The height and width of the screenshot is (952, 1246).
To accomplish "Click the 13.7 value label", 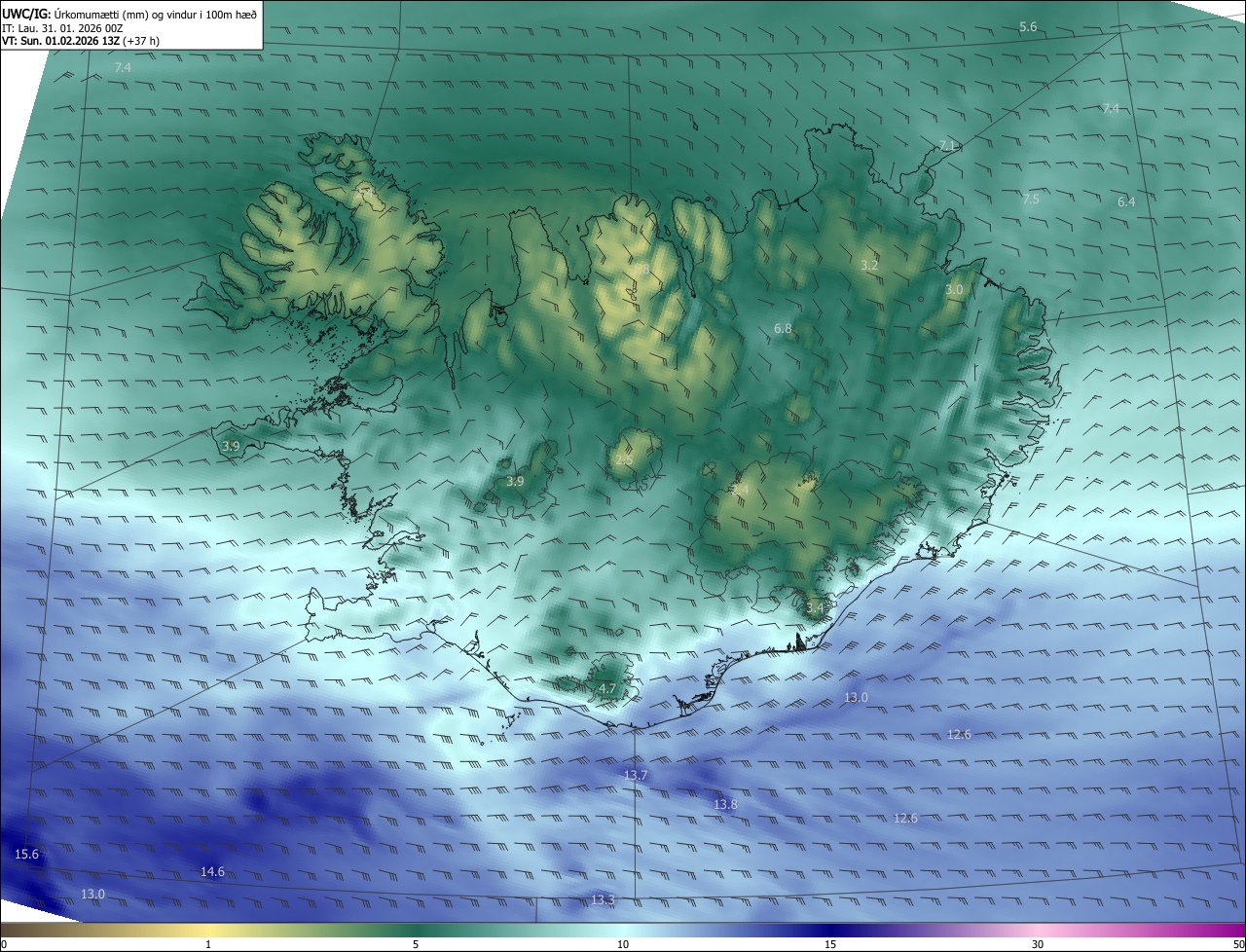I will click(x=636, y=775).
